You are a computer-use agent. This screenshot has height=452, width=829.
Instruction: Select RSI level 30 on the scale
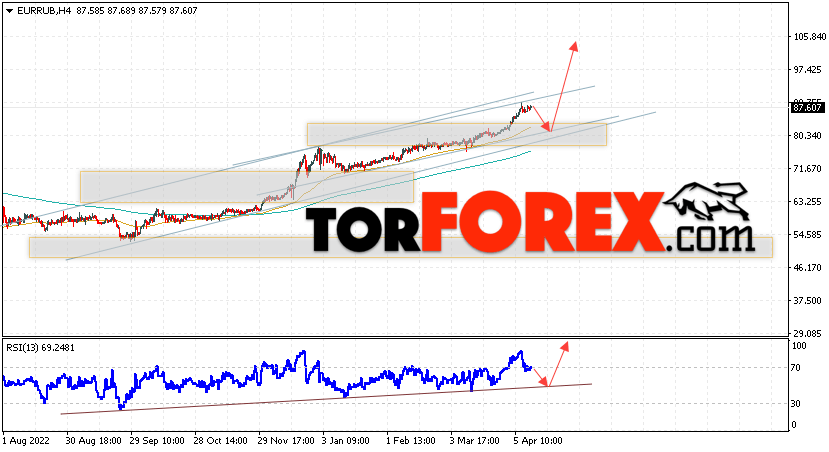[795, 404]
